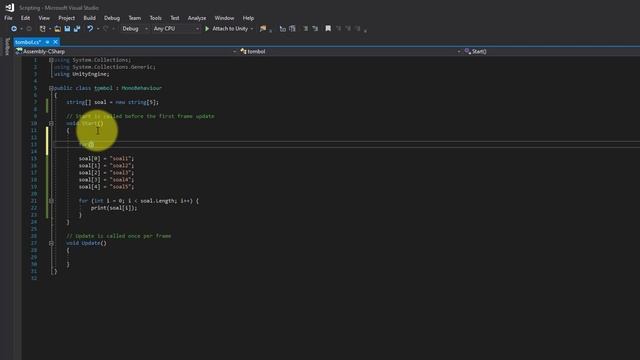Screen dimensions: 640x360
Task: Open the File menu
Action: pyautogui.click(x=8, y=18)
